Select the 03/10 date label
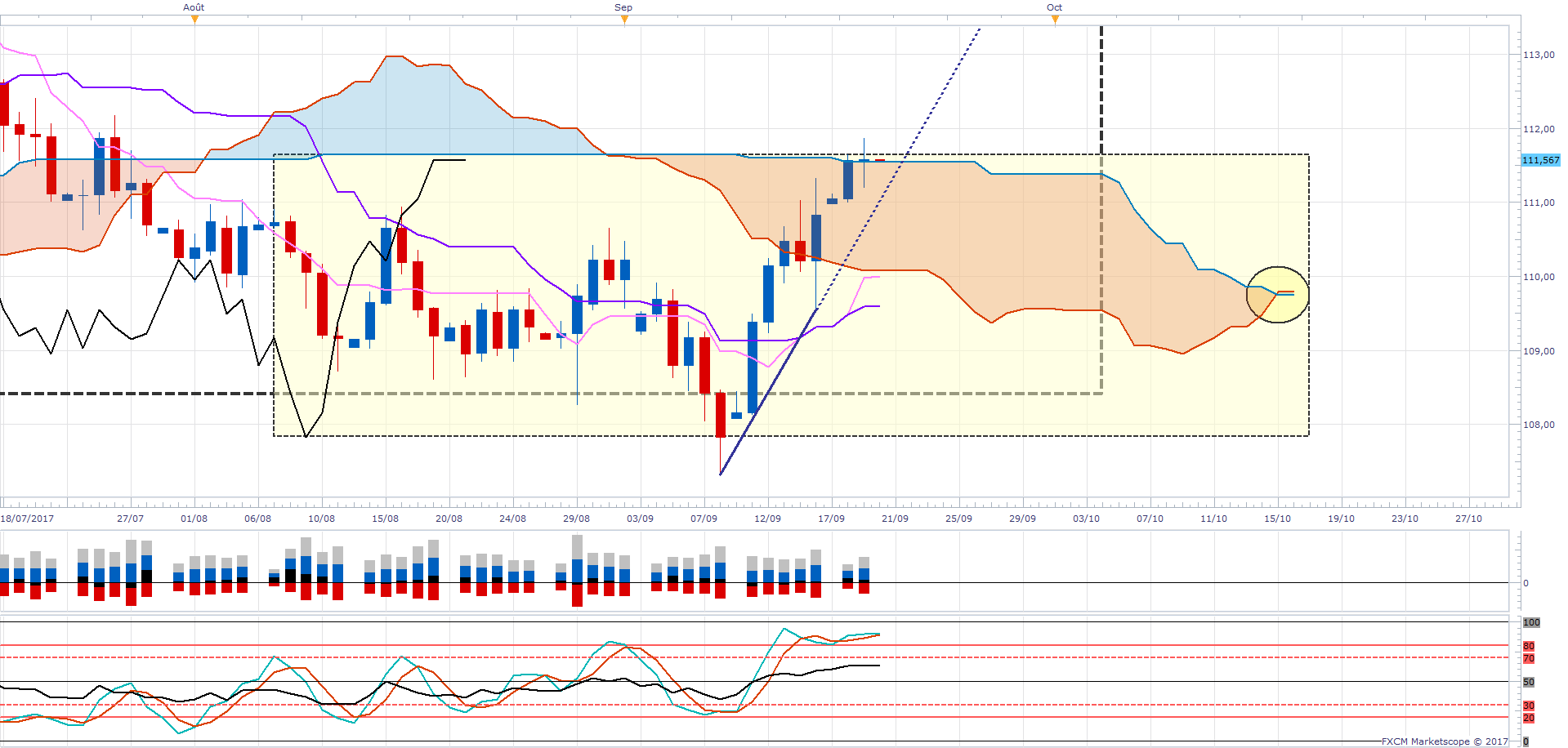This screenshot has height=748, width=1568. 1086,519
